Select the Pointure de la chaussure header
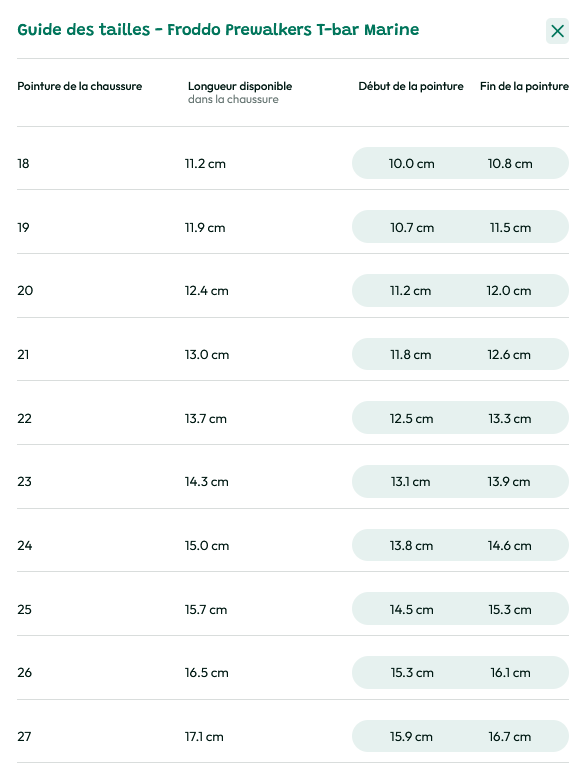Screen dimensions: 578x766 80,86
